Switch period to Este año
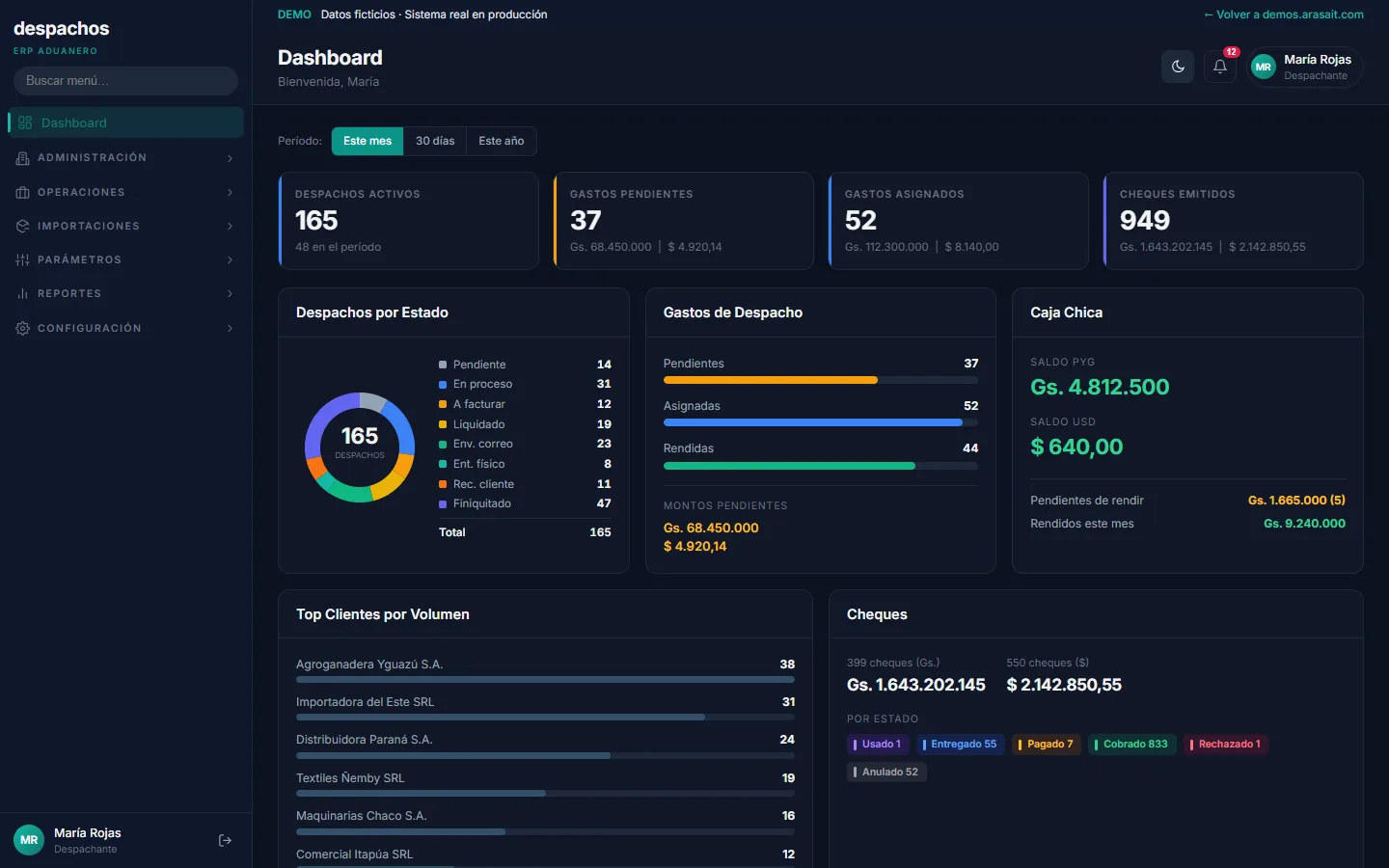Screen dimensions: 1389x868 pyautogui.click(x=502, y=141)
